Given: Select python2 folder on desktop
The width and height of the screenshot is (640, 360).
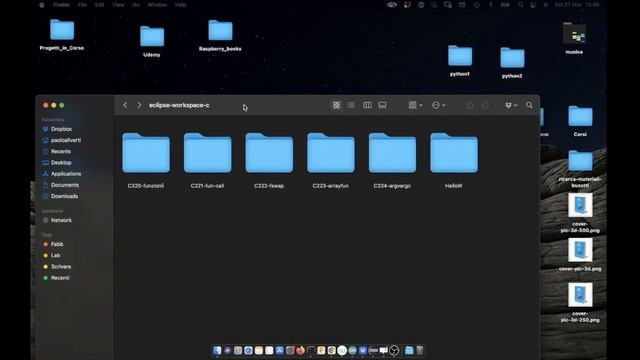Looking at the screenshot, I should [512, 58].
